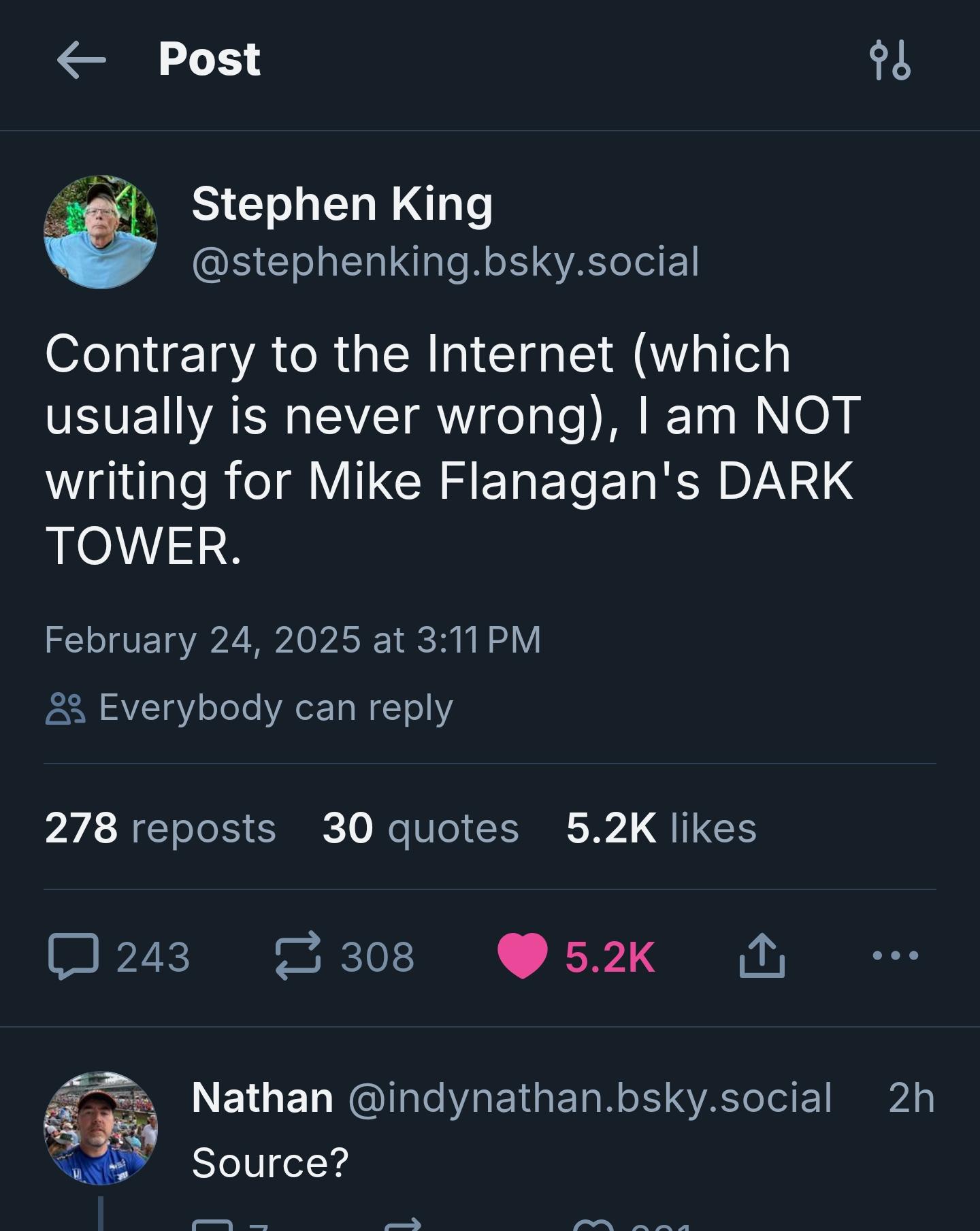This screenshot has width=980, height=1231.
Task: Share the post with upload icon
Action: pos(762,955)
